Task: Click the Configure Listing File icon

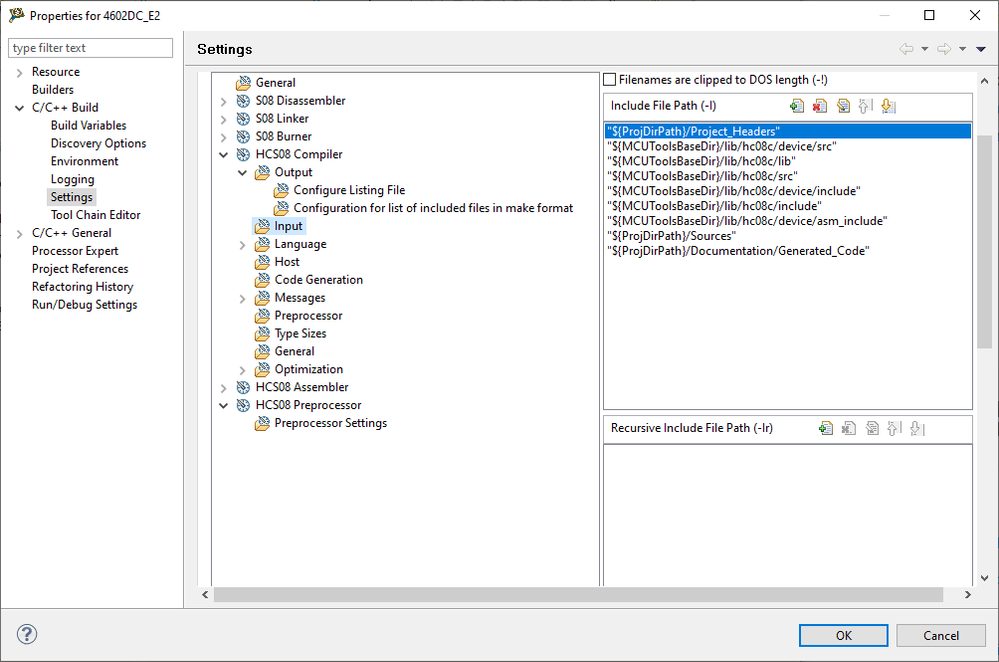Action: pyautogui.click(x=281, y=191)
